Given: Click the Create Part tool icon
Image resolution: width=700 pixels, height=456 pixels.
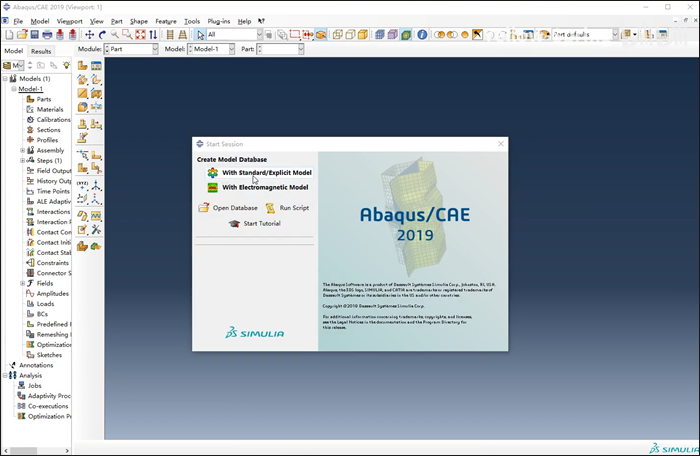Looking at the screenshot, I should tap(83, 66).
